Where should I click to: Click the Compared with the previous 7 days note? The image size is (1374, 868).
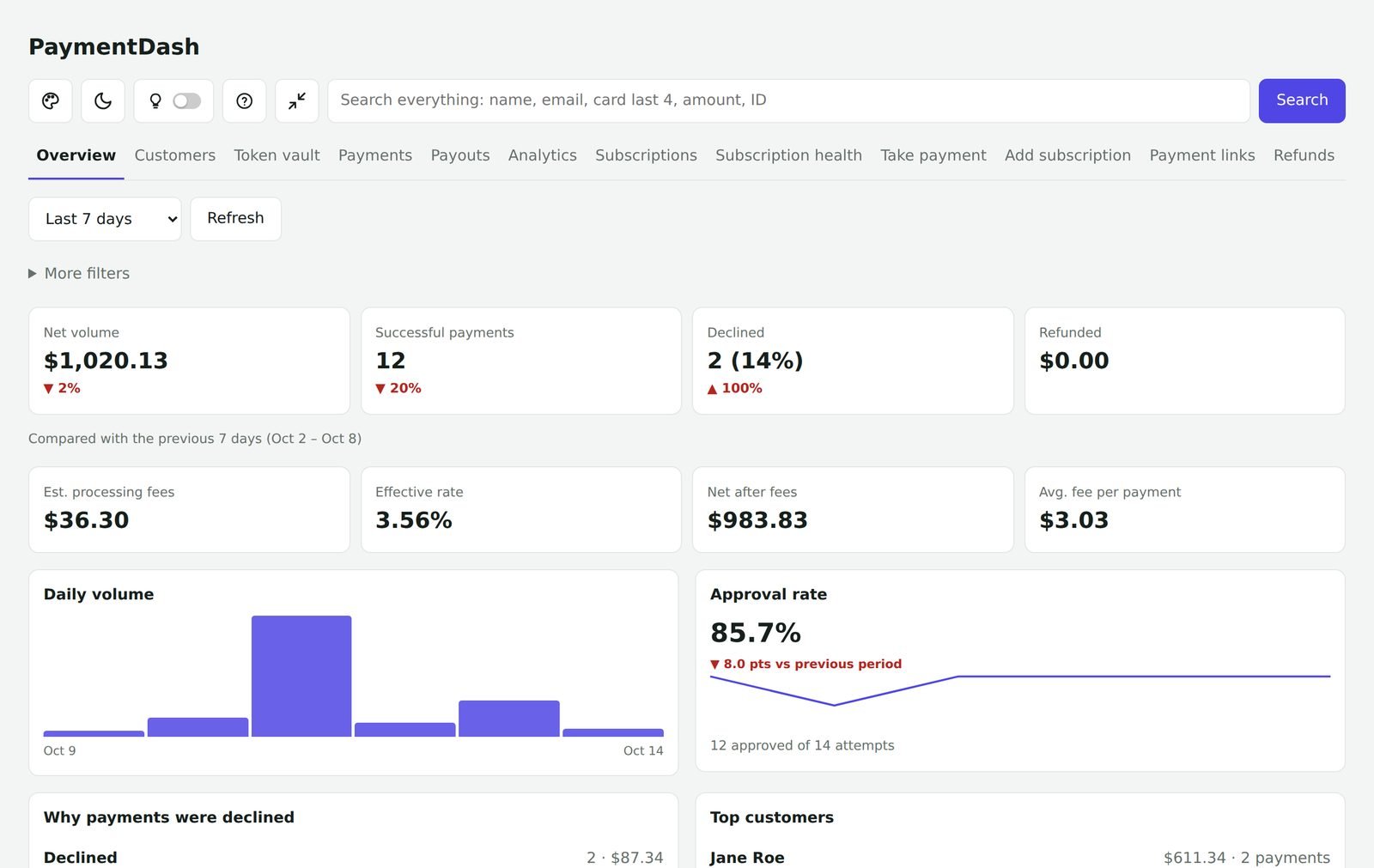point(195,439)
